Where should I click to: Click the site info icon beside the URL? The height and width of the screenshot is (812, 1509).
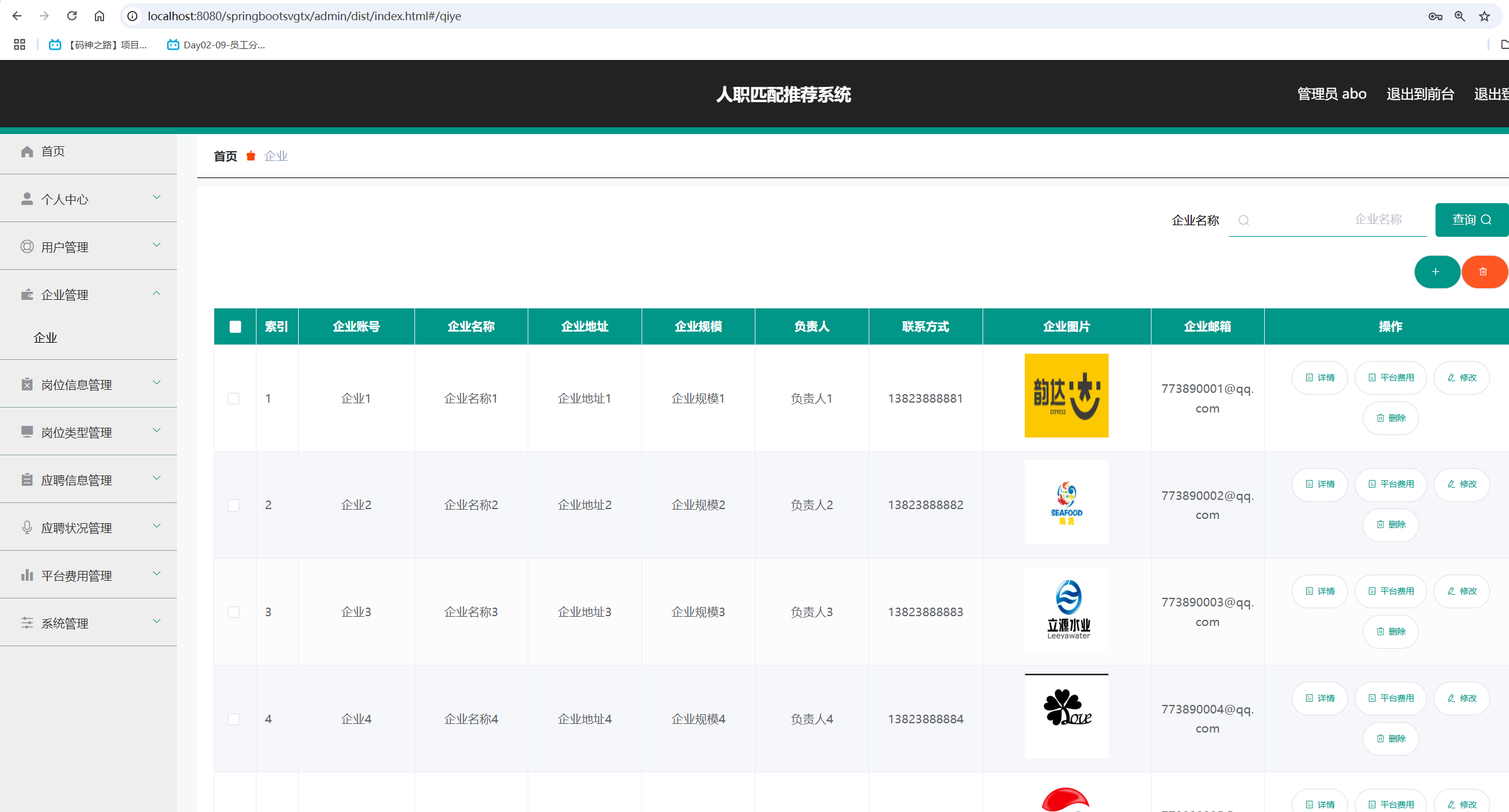pyautogui.click(x=132, y=16)
